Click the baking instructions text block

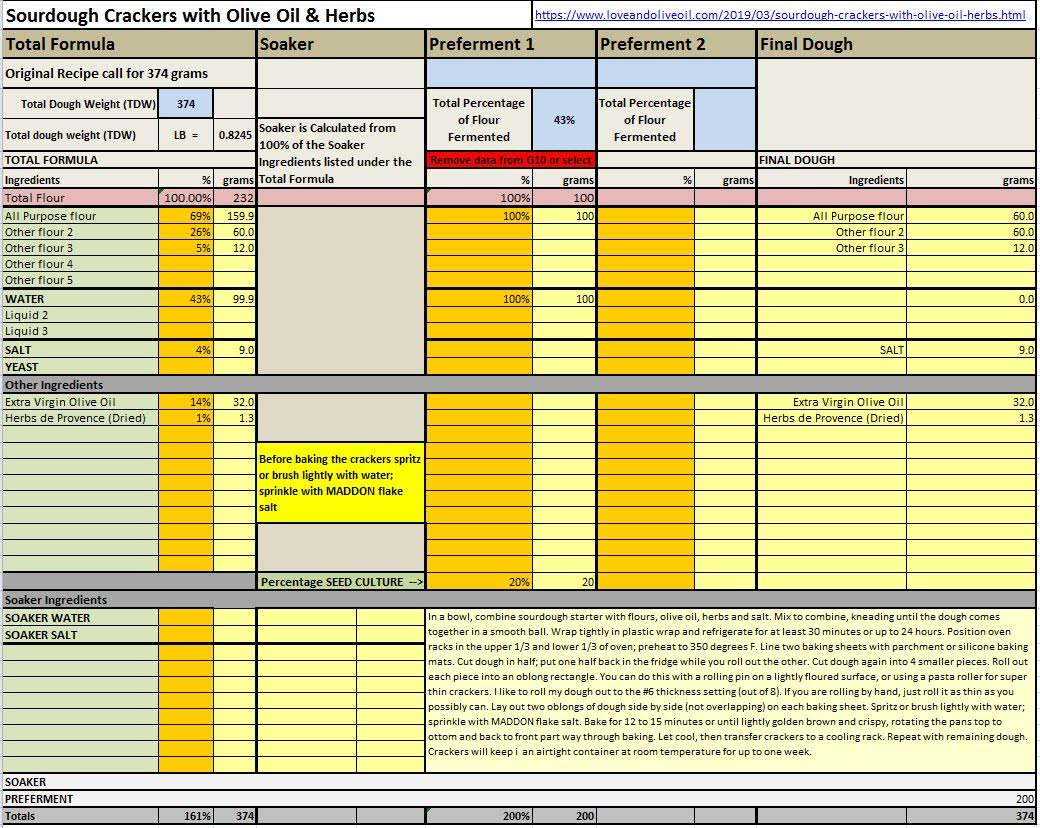point(730,685)
